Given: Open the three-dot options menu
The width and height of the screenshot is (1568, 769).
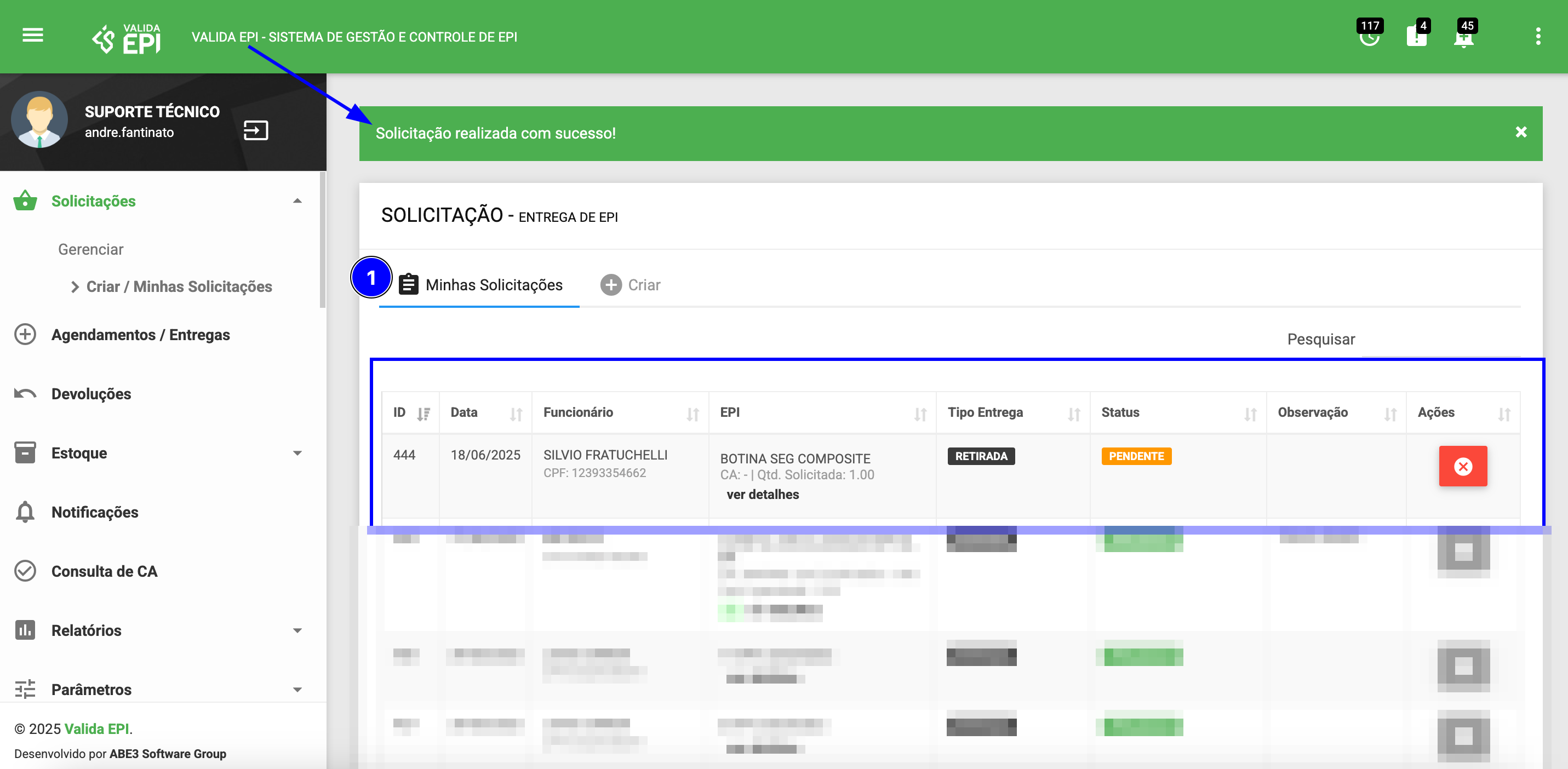Looking at the screenshot, I should coord(1537,37).
